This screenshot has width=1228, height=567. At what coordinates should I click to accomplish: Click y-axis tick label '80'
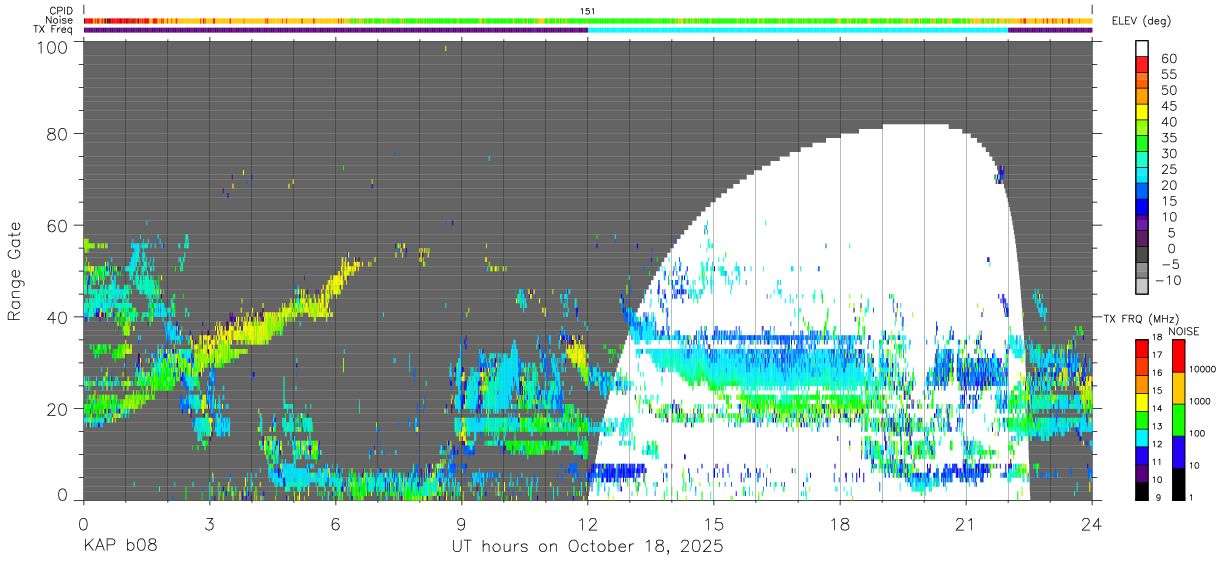pos(58,135)
